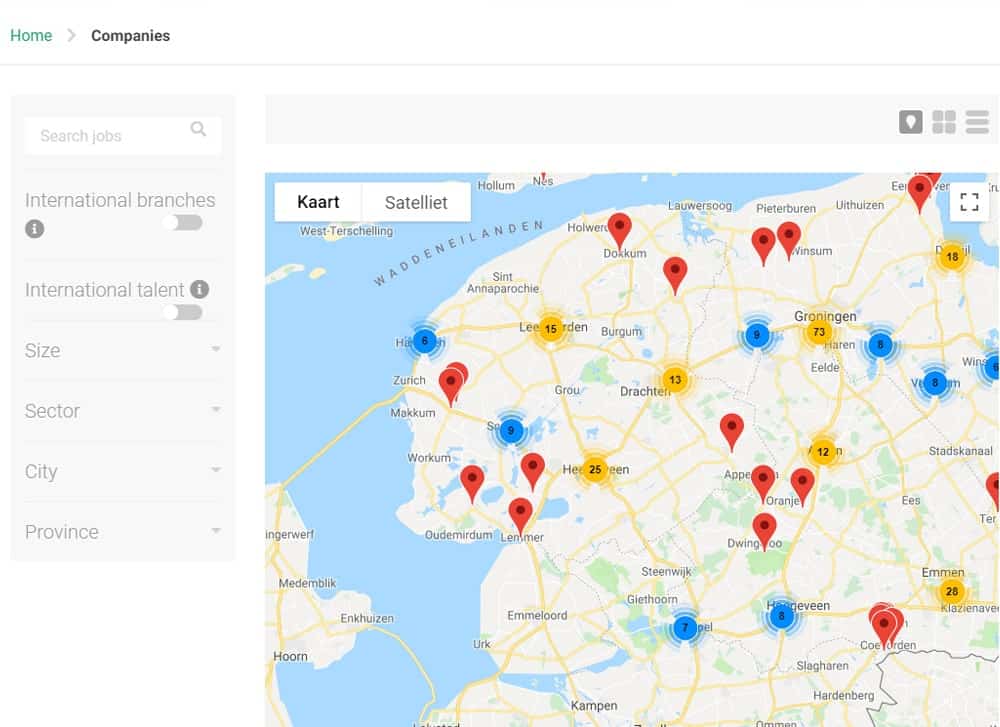Click the Hollum map label
This screenshot has height=727, width=1000.
[496, 186]
